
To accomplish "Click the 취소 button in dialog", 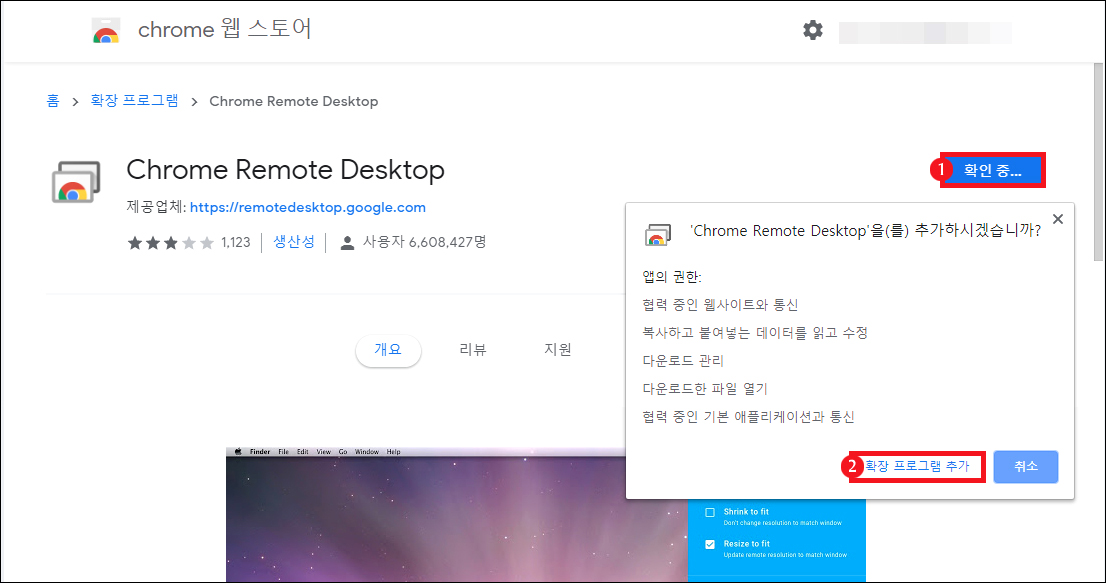I will coord(1026,467).
